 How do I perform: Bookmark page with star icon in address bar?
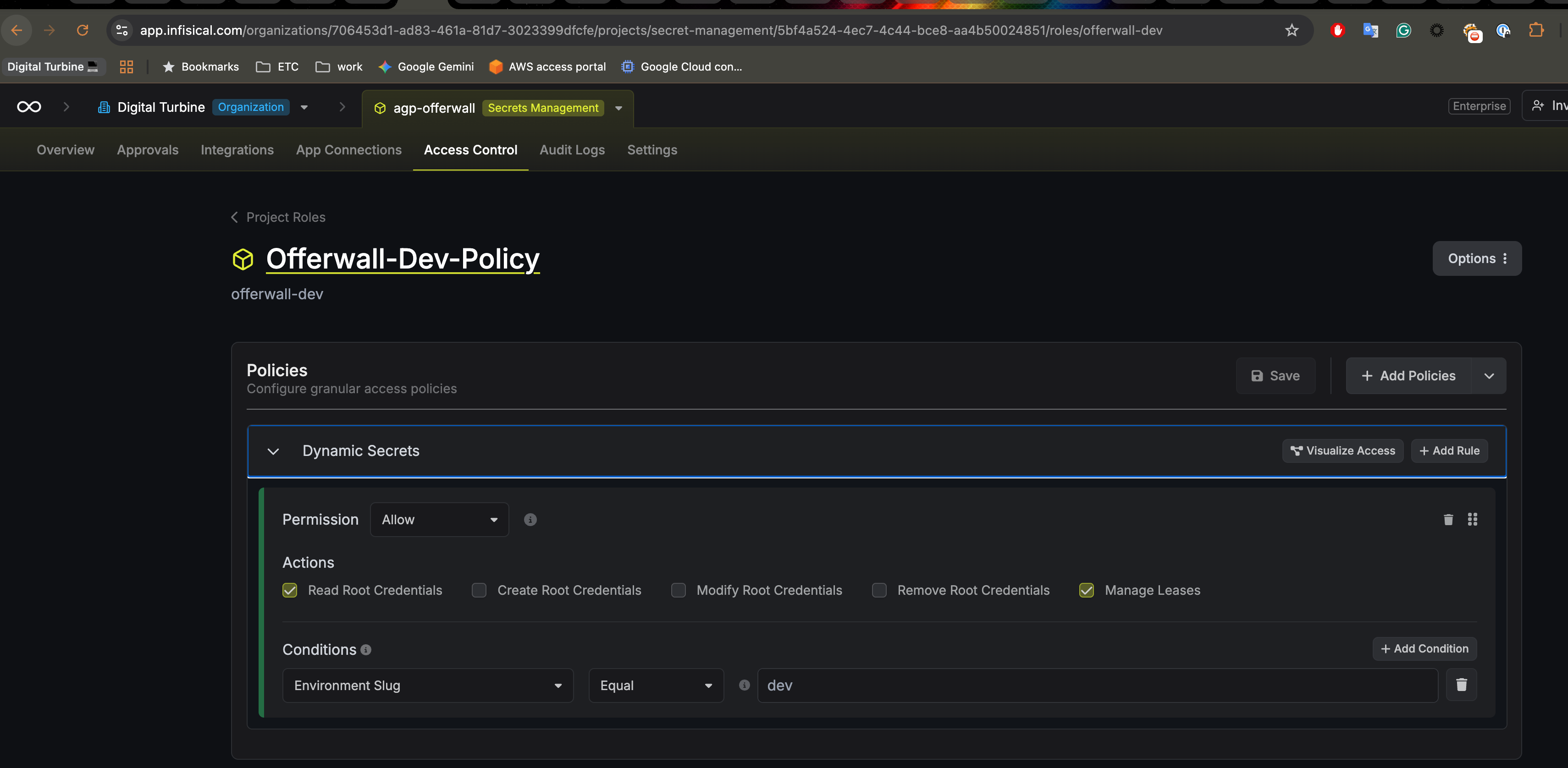(1292, 30)
